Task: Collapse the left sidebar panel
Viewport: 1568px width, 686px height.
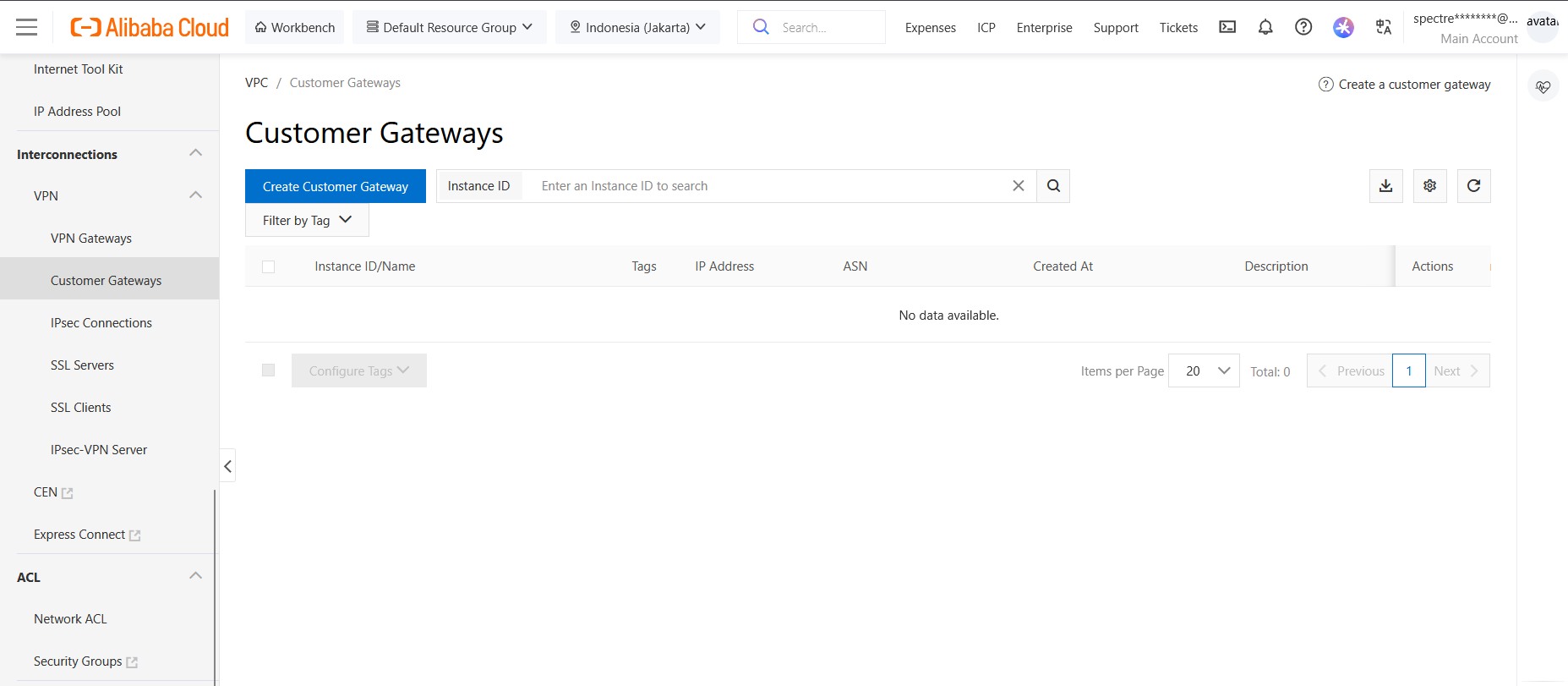Action: 227,466
